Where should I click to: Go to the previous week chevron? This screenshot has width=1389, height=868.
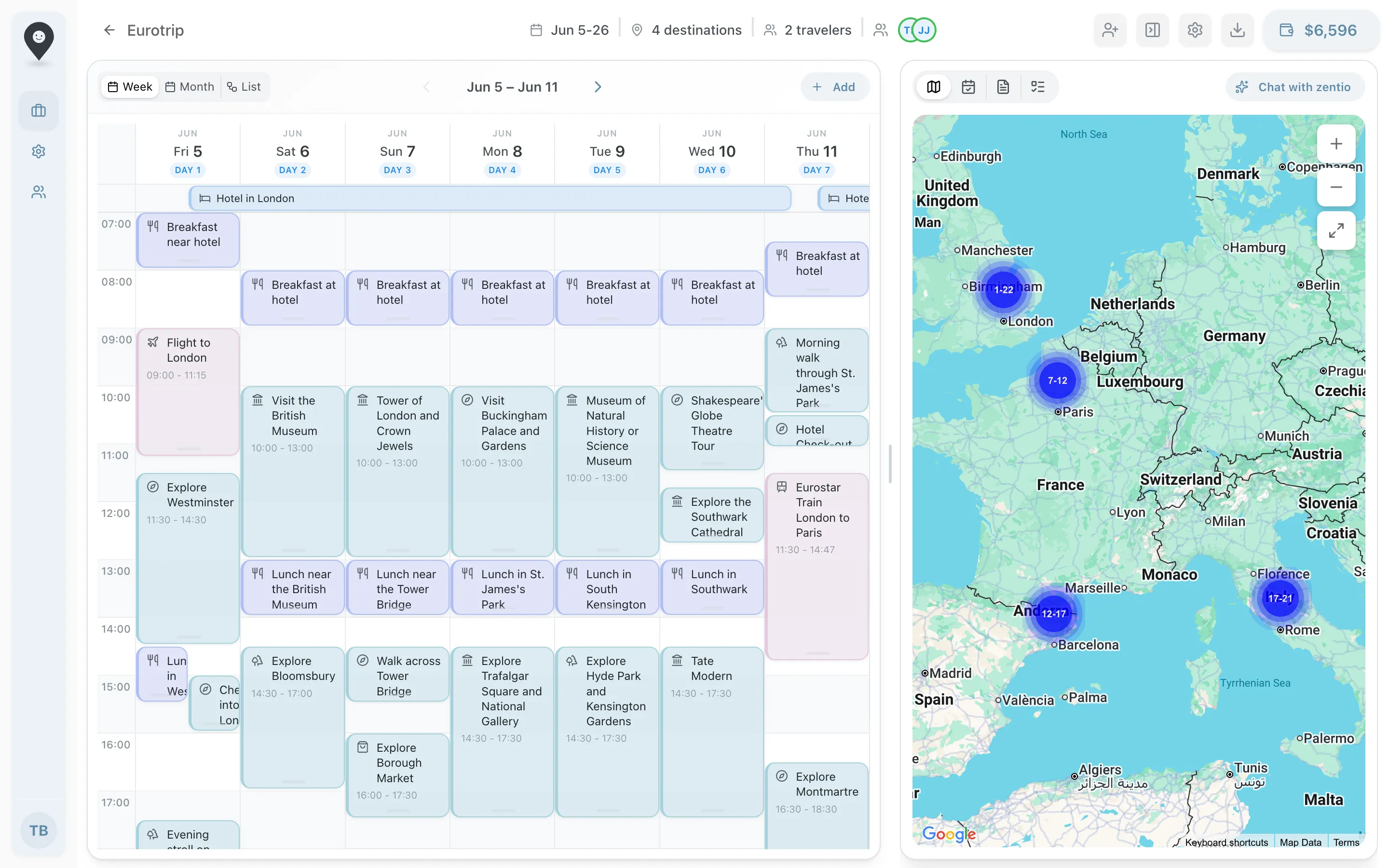tap(427, 87)
